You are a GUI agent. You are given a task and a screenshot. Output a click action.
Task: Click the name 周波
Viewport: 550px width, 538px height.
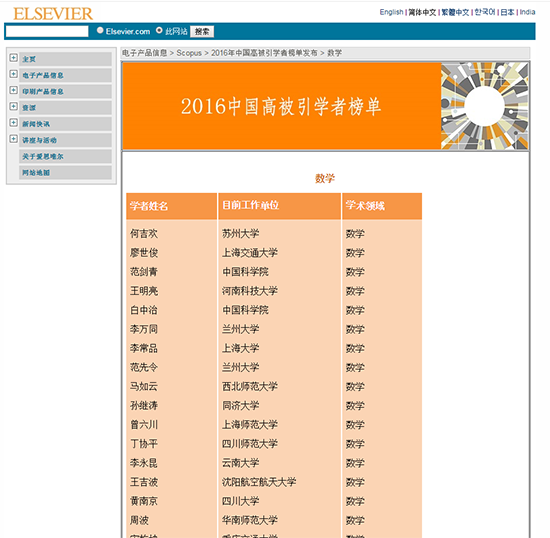click(x=139, y=520)
